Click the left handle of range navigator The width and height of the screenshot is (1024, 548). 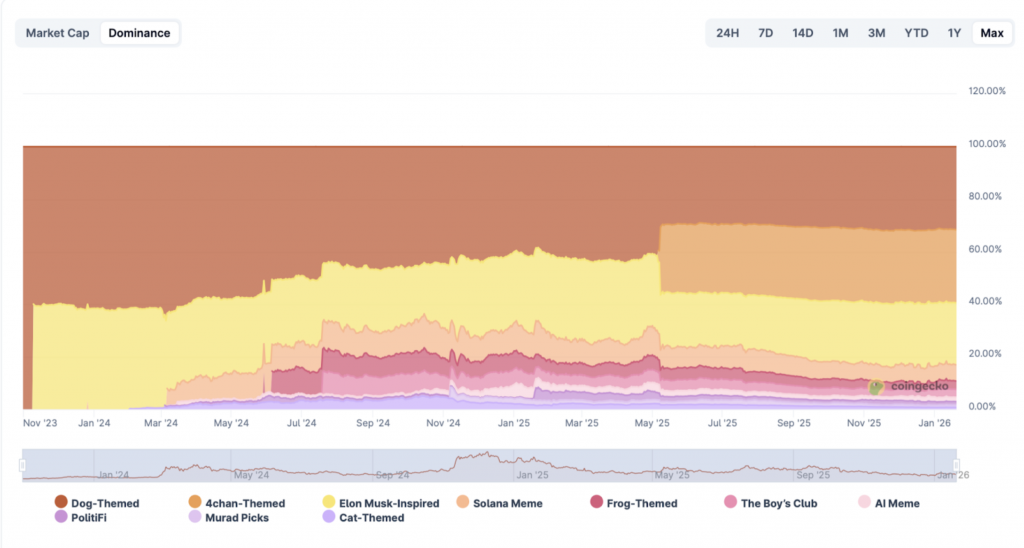click(22, 465)
